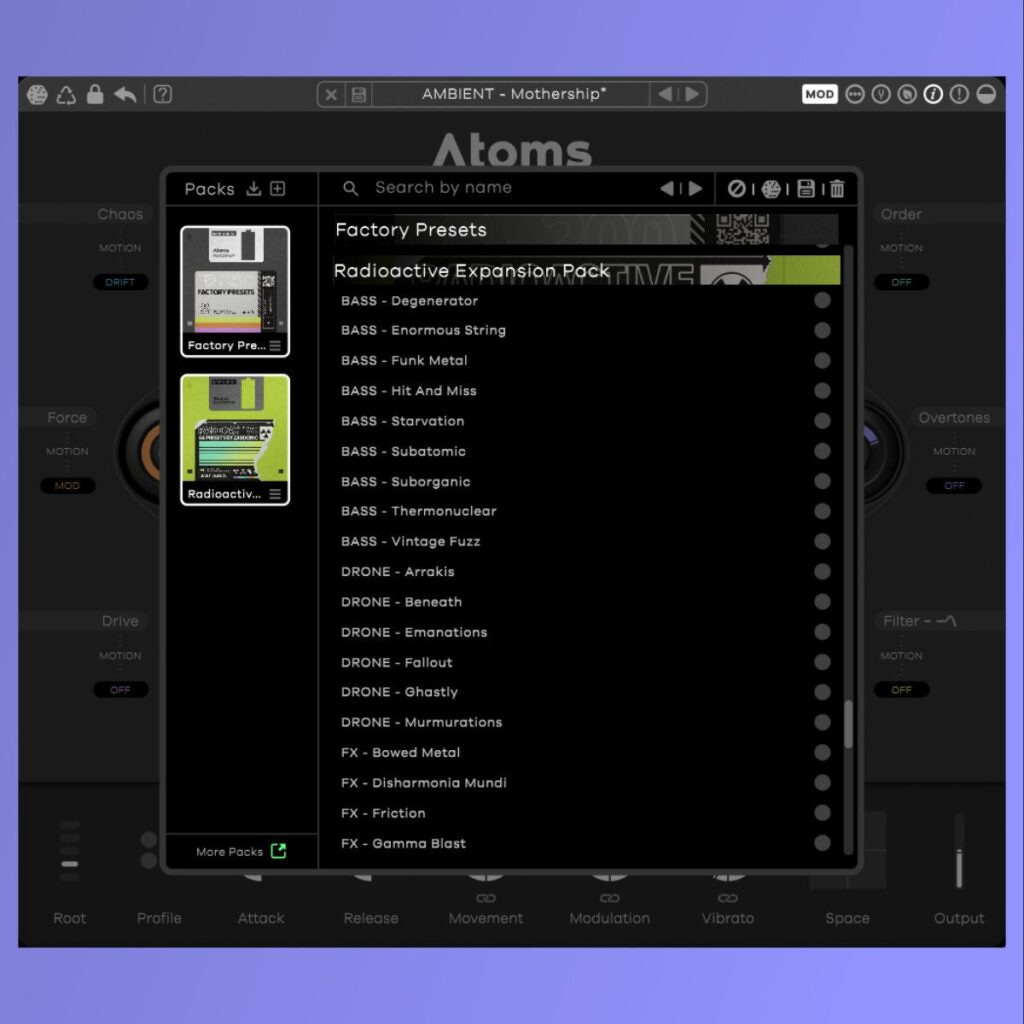The image size is (1024, 1024).
Task: Load the BASS - Hit And Miss preset
Action: pyautogui.click(x=409, y=391)
